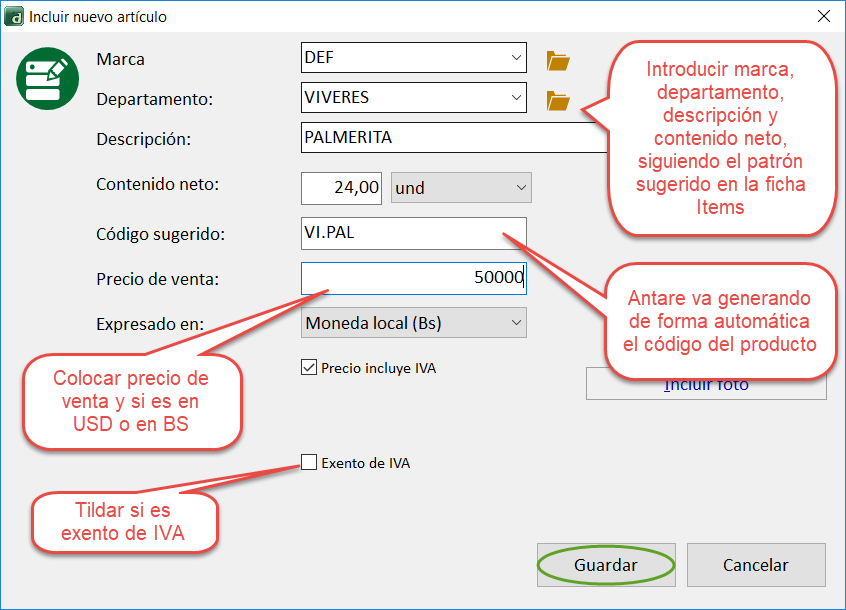Close the Incluir nuevo artículo dialog

824,17
